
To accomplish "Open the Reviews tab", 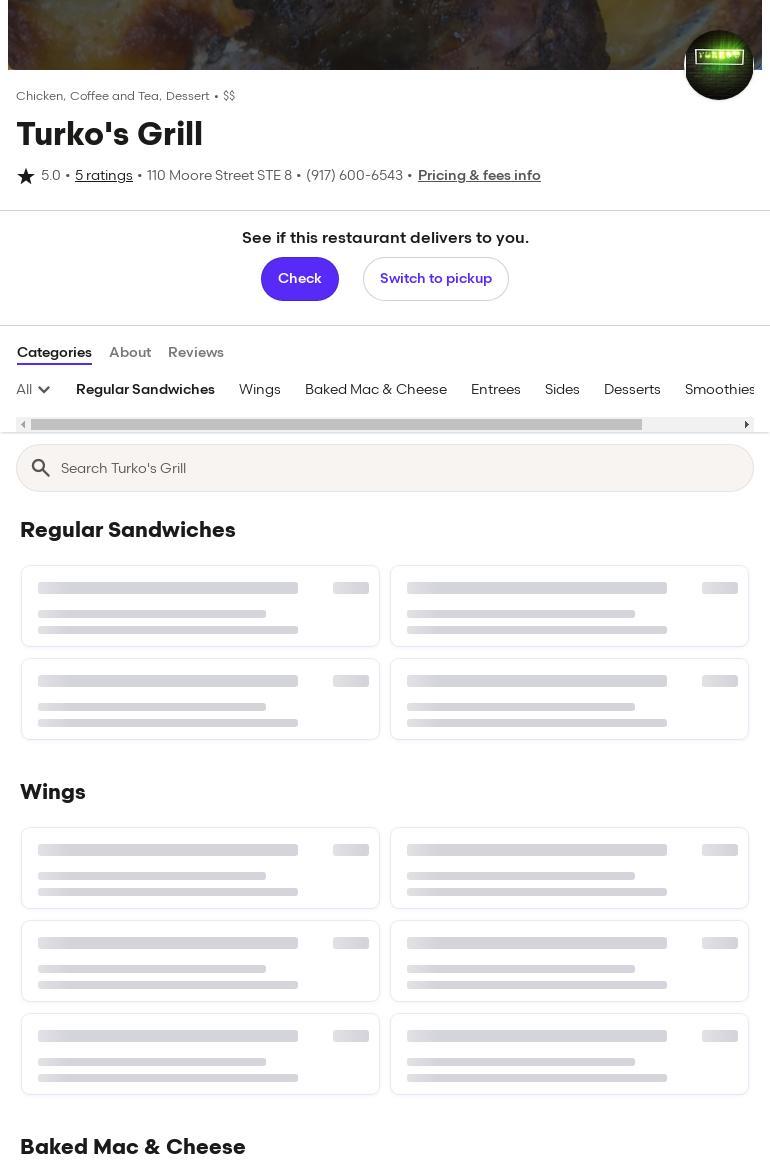I will click(x=196, y=352).
